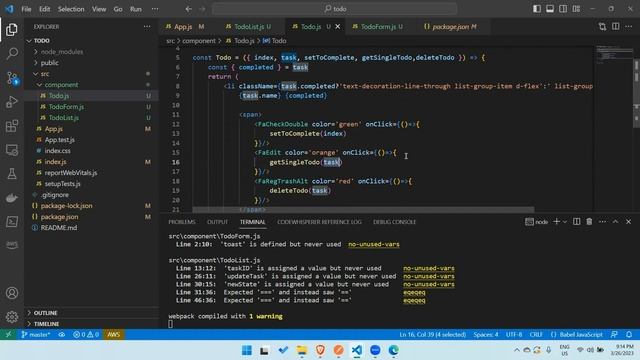This screenshot has width=640, height=360.
Task: Click the command center search box
Action: [334, 9]
